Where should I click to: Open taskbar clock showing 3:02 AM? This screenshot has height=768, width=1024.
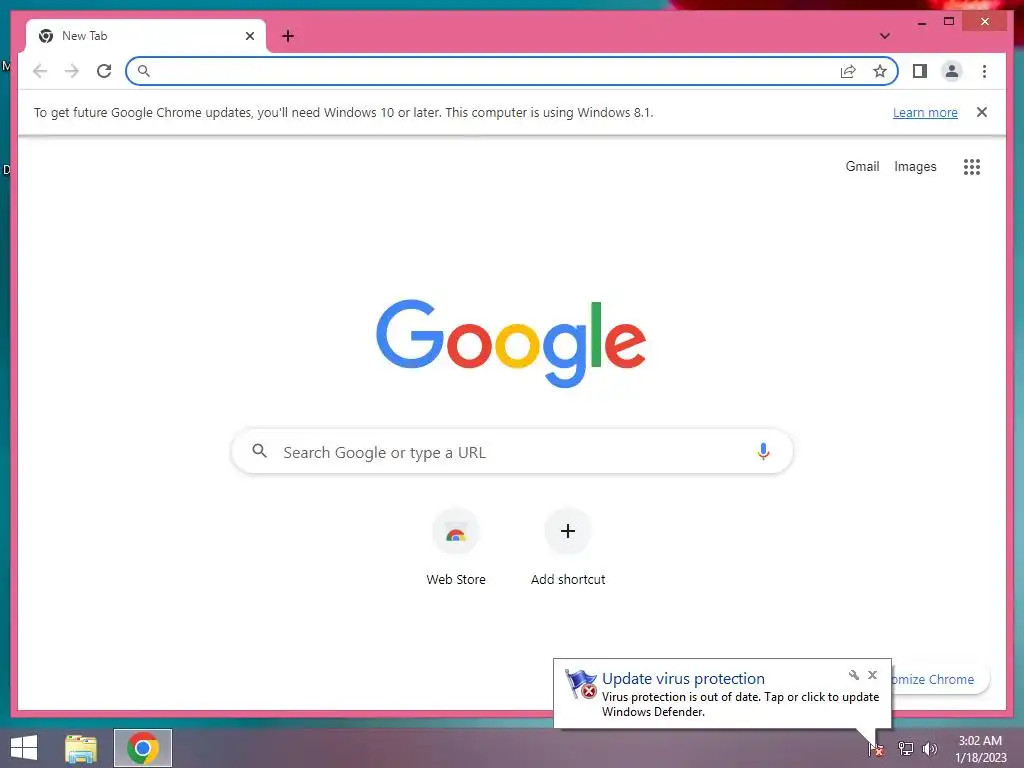980,749
